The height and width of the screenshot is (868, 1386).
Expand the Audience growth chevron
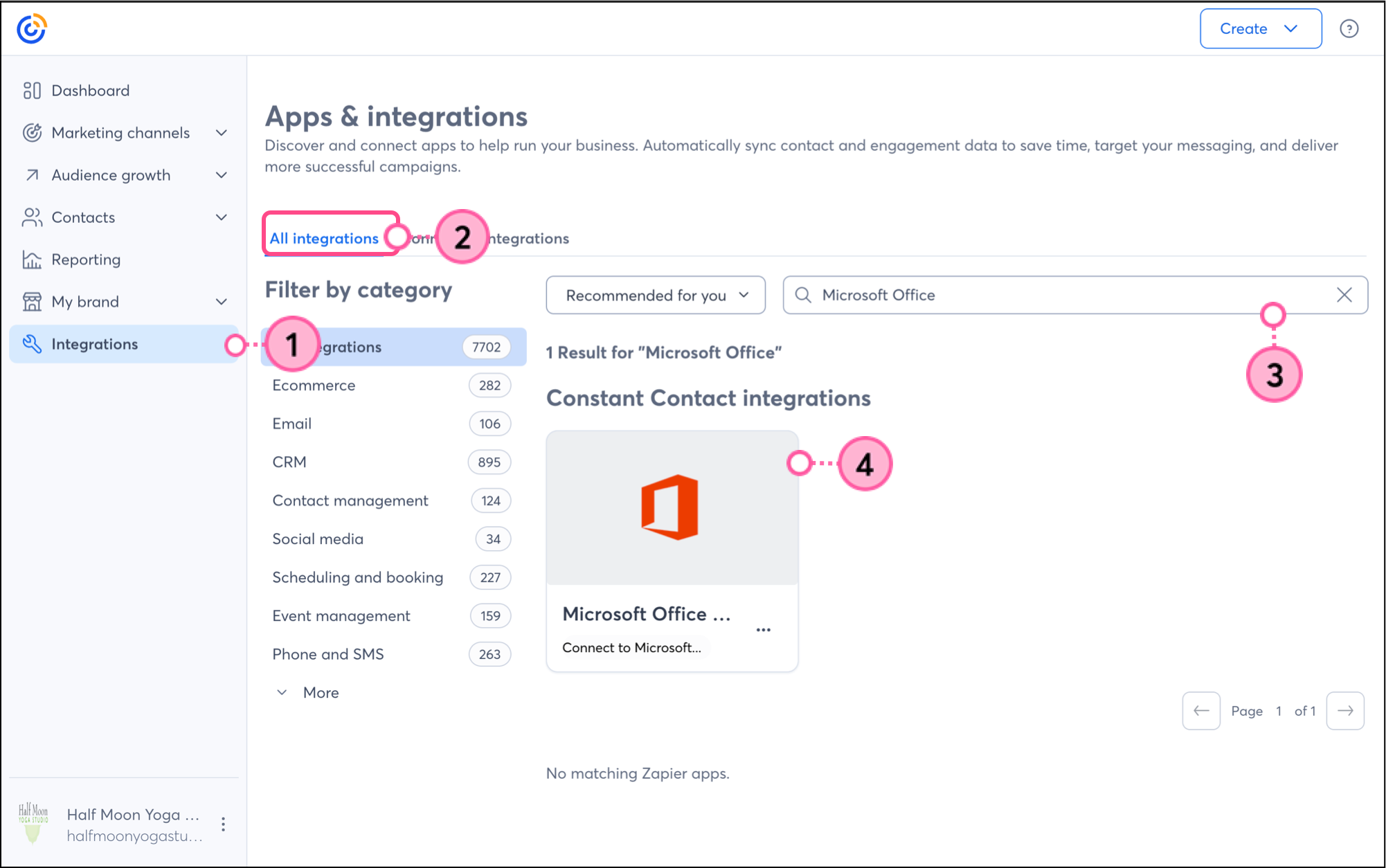pyautogui.click(x=222, y=175)
